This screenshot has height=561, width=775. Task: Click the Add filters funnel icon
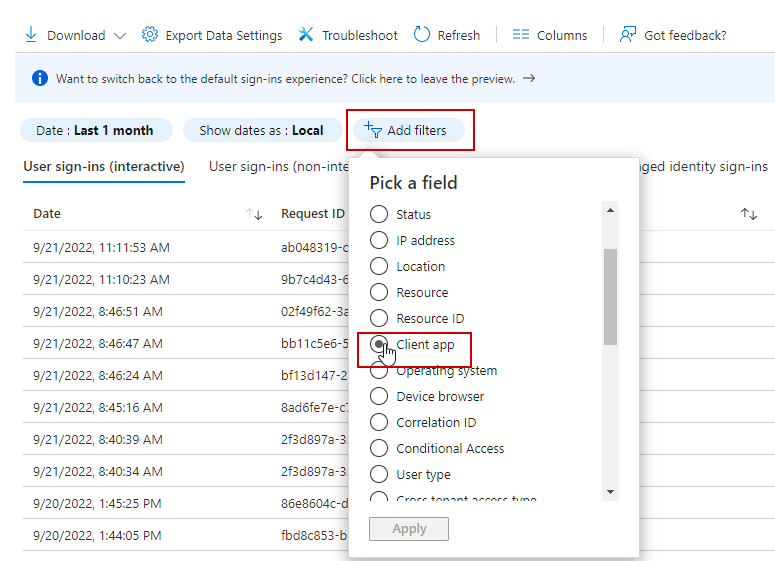(x=373, y=130)
